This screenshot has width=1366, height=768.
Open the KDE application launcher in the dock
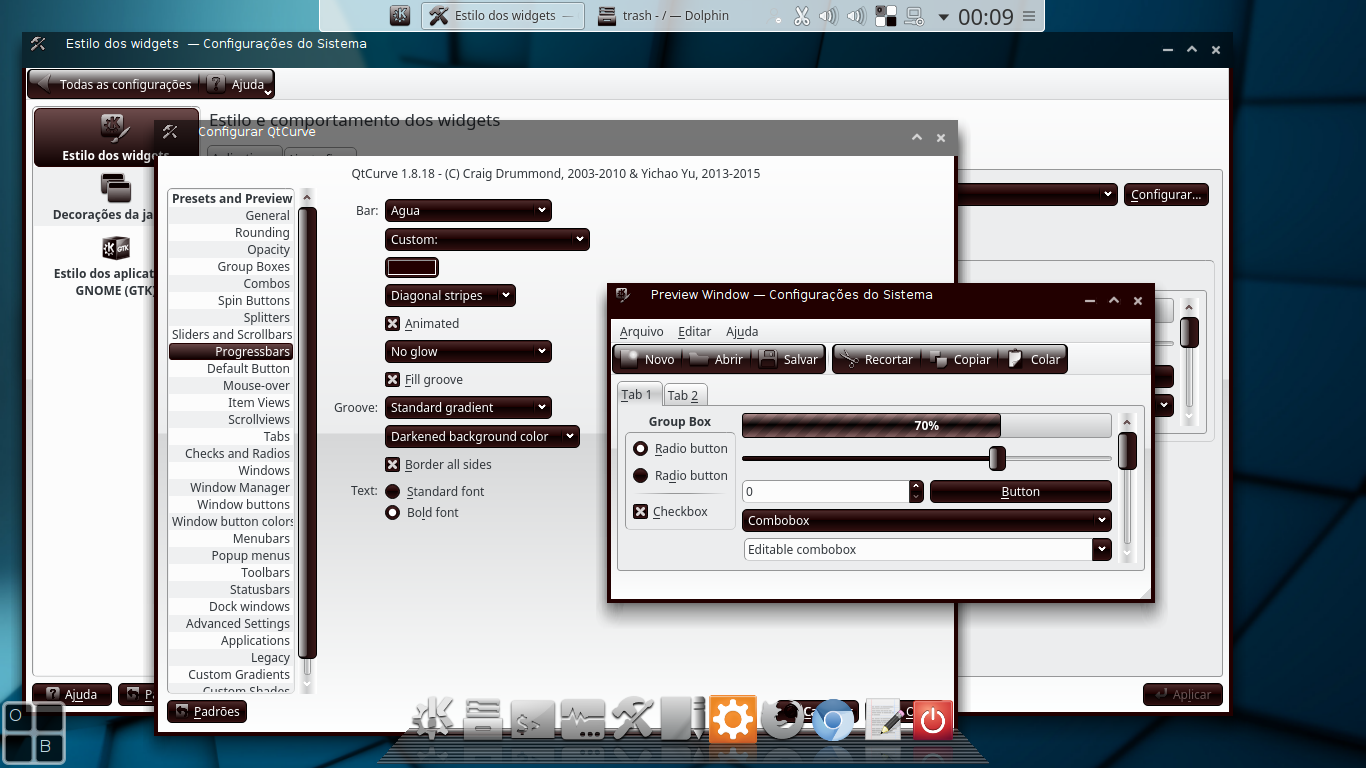(435, 718)
